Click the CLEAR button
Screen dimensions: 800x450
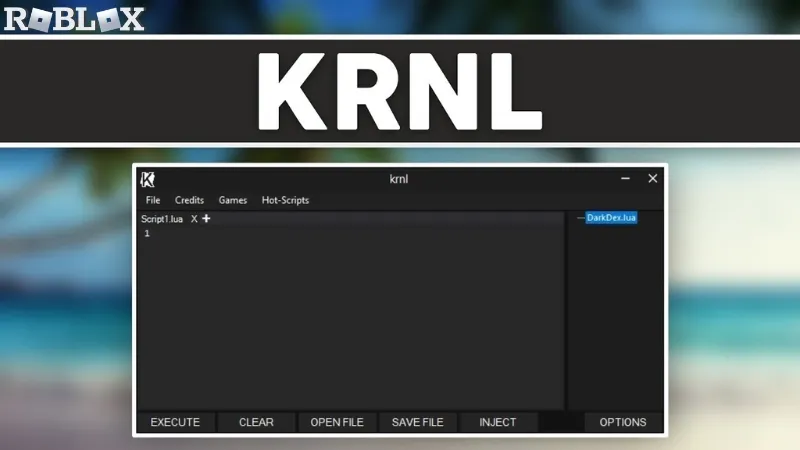tap(256, 422)
